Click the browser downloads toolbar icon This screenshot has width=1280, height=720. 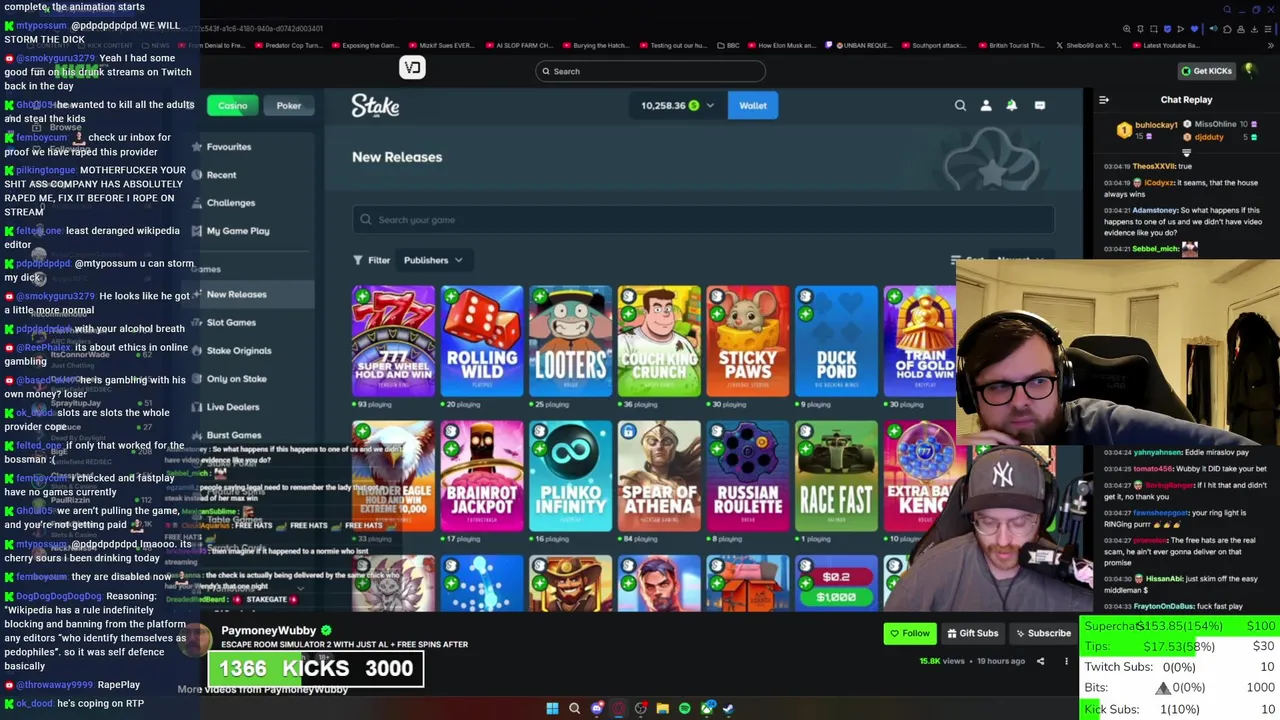pyautogui.click(x=1256, y=29)
